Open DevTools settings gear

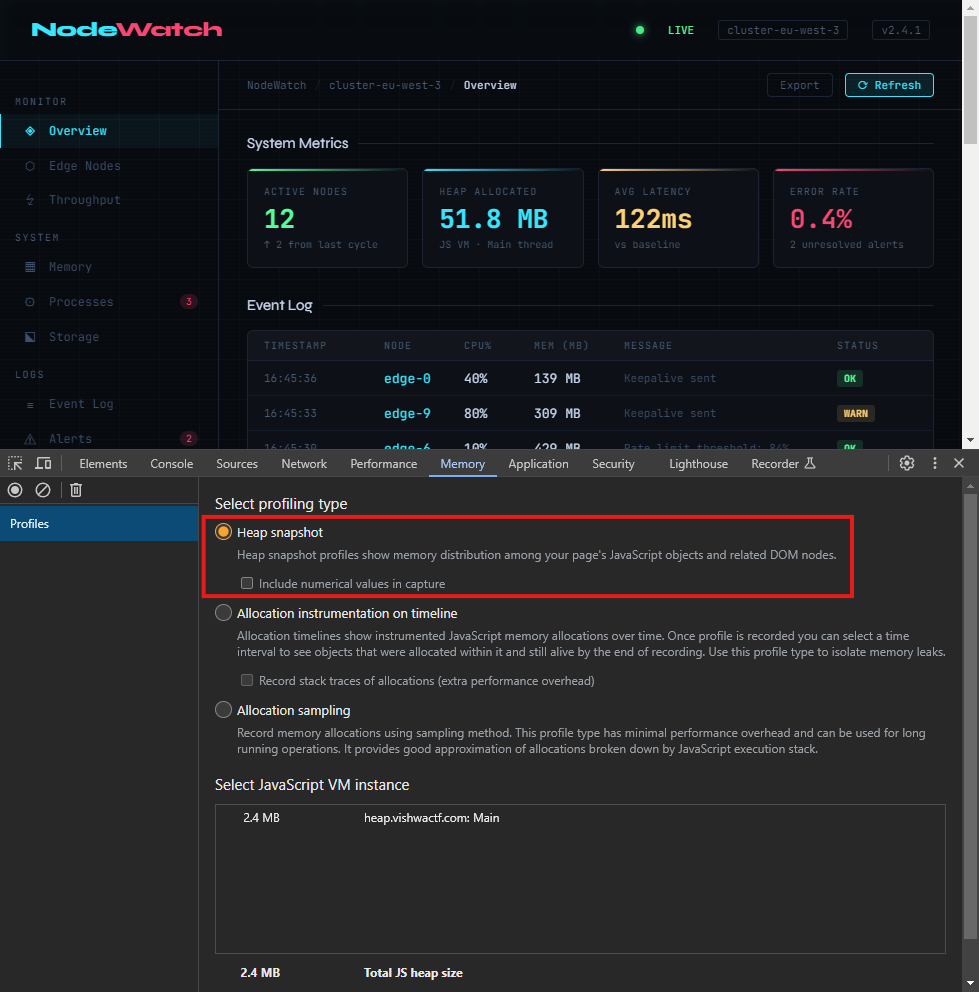[x=907, y=463]
